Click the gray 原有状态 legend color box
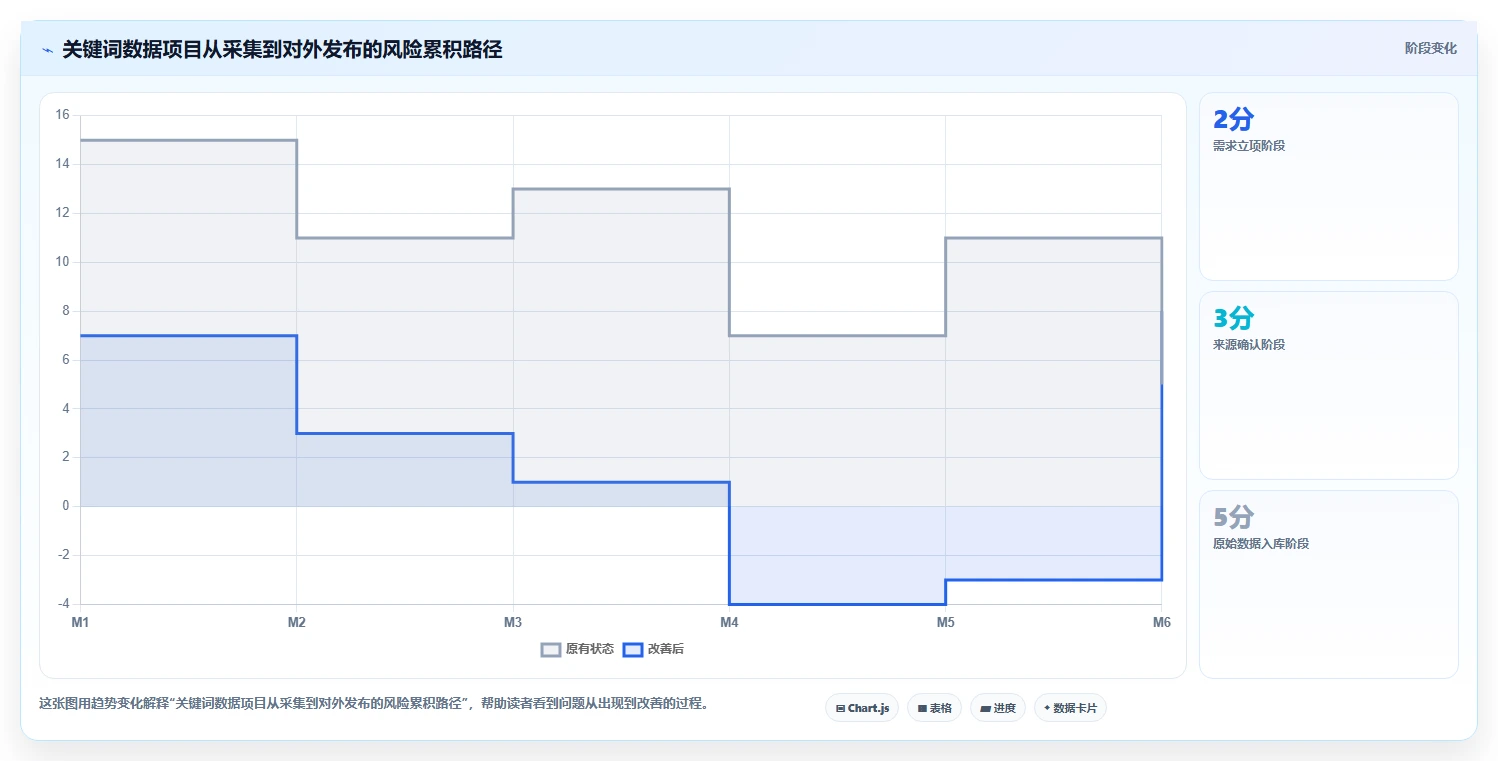 (551, 649)
